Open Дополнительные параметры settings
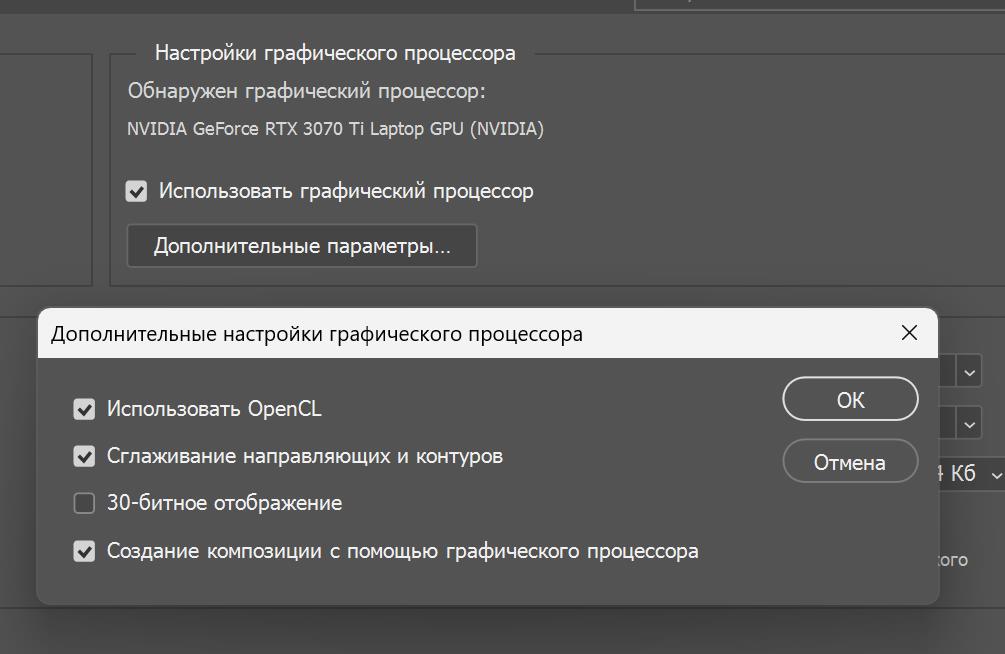Viewport: 1005px width, 654px height. [x=302, y=245]
